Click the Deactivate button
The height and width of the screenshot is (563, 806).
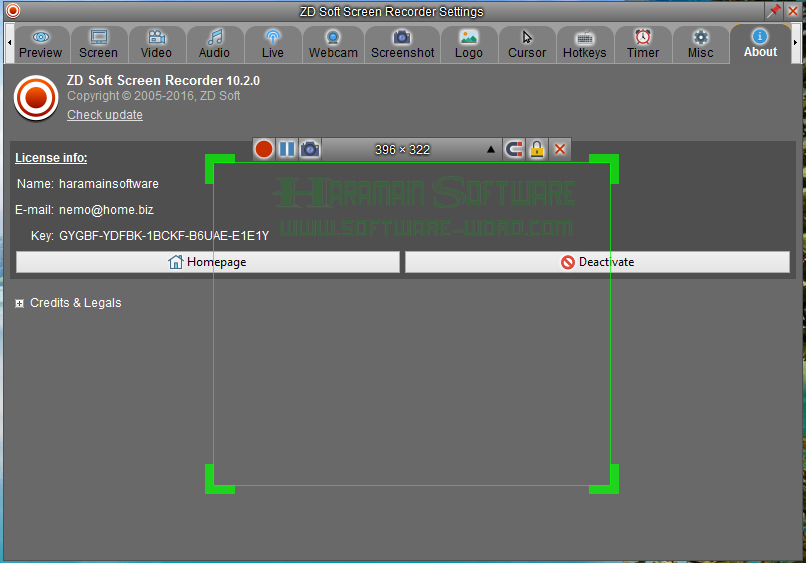[x=597, y=262]
